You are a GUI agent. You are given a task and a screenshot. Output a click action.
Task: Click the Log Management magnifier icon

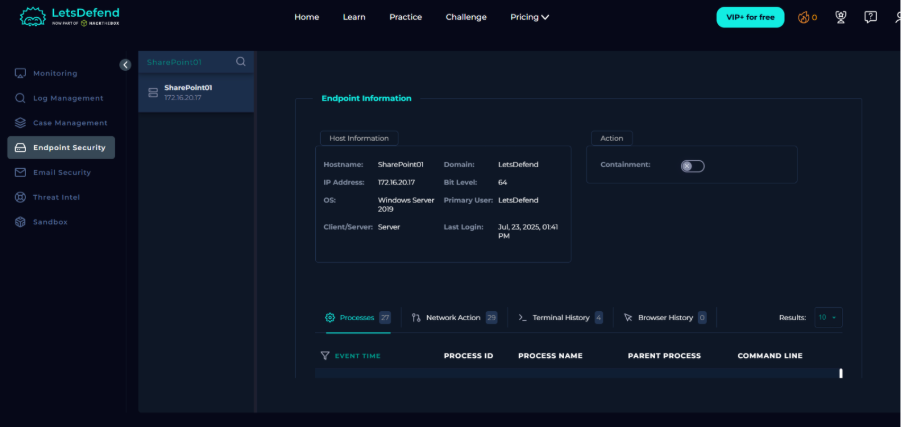20,98
